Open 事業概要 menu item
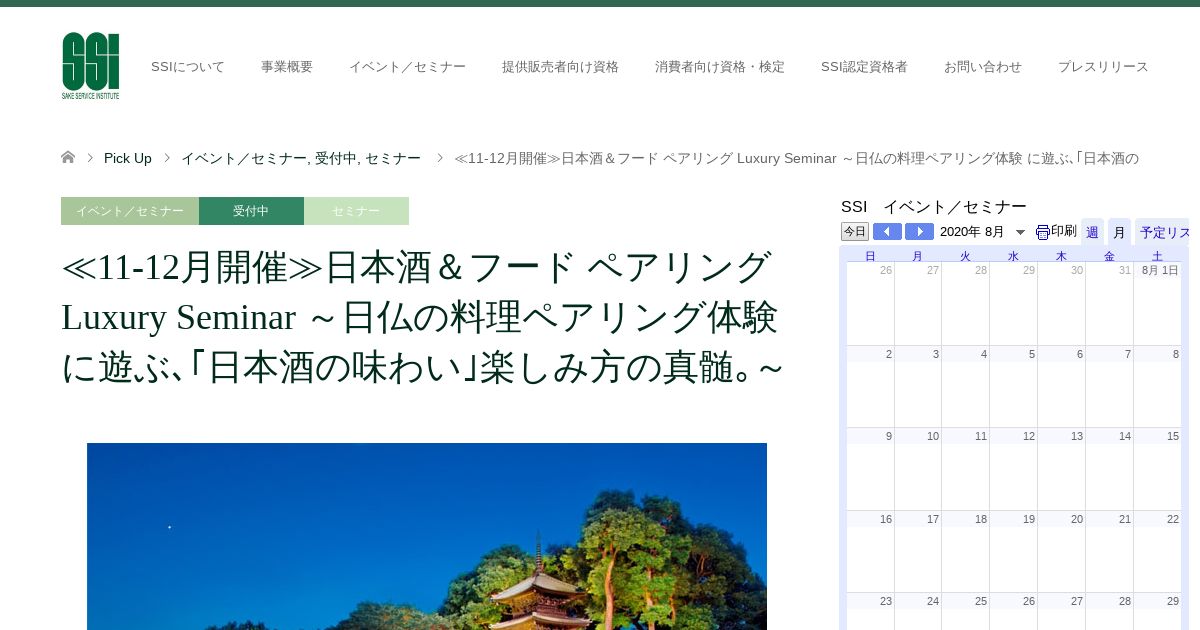This screenshot has width=1200, height=630. coord(287,67)
